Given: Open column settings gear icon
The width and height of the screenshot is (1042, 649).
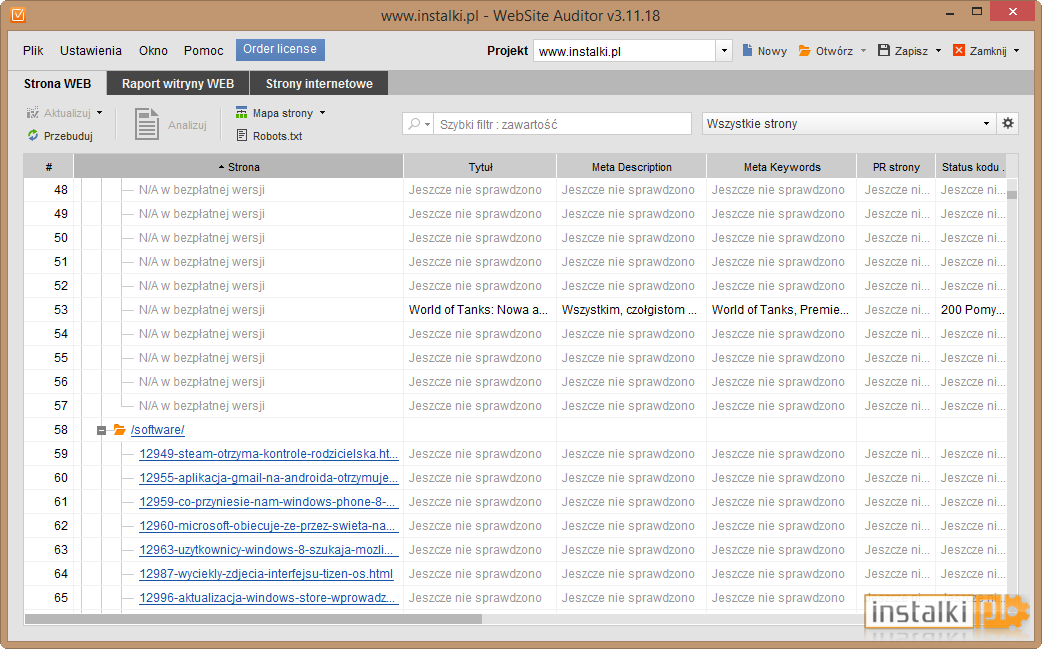Looking at the screenshot, I should 1008,124.
